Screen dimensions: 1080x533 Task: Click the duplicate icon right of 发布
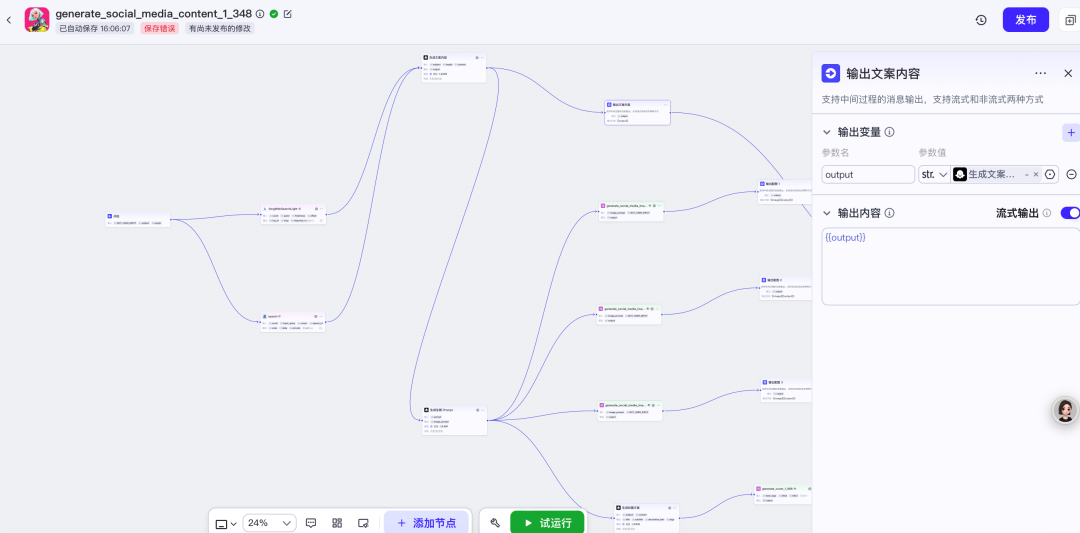point(1070,20)
